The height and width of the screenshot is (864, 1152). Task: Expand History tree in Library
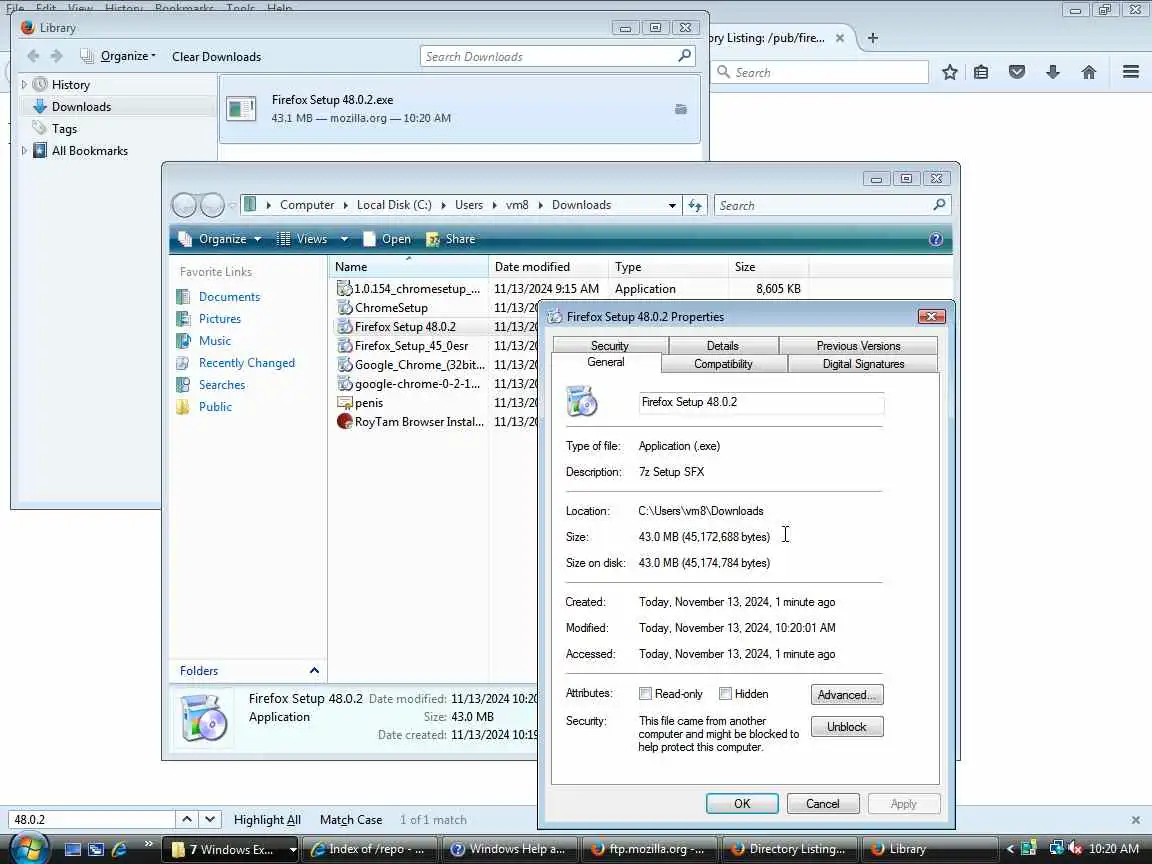point(24,84)
